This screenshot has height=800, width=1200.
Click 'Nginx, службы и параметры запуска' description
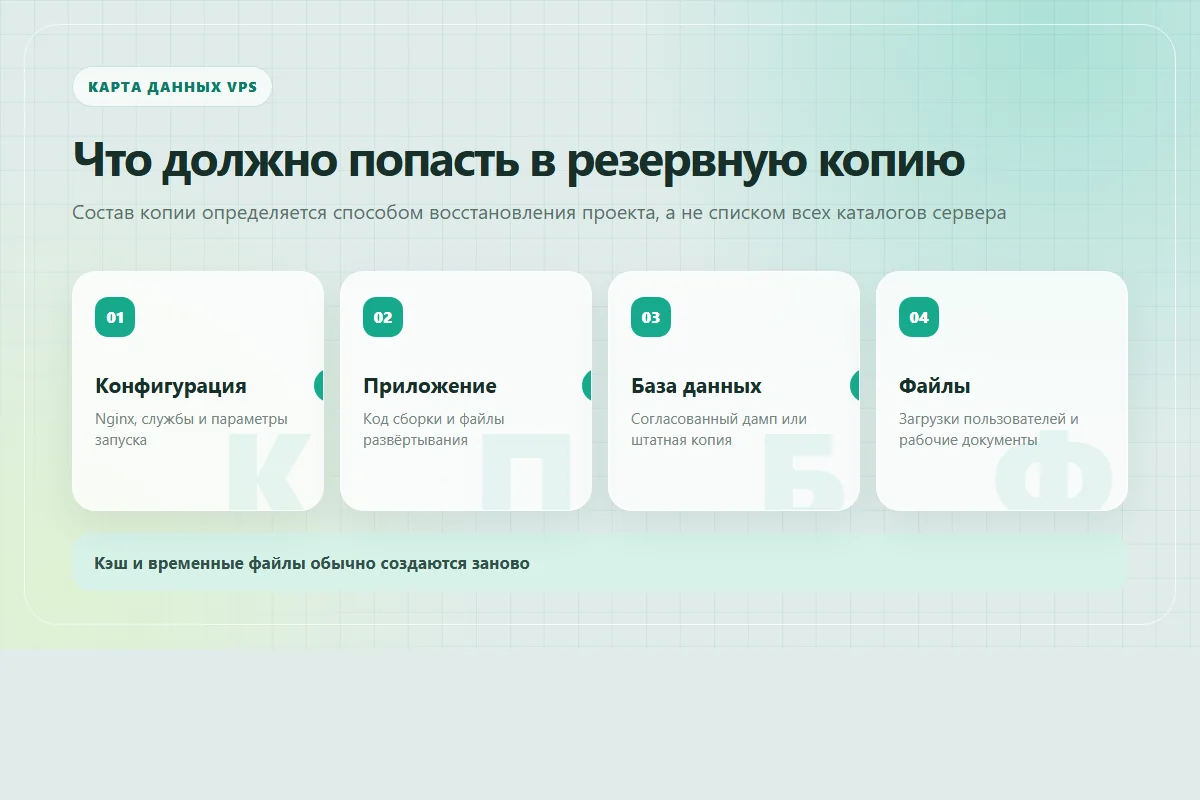pyautogui.click(x=191, y=429)
